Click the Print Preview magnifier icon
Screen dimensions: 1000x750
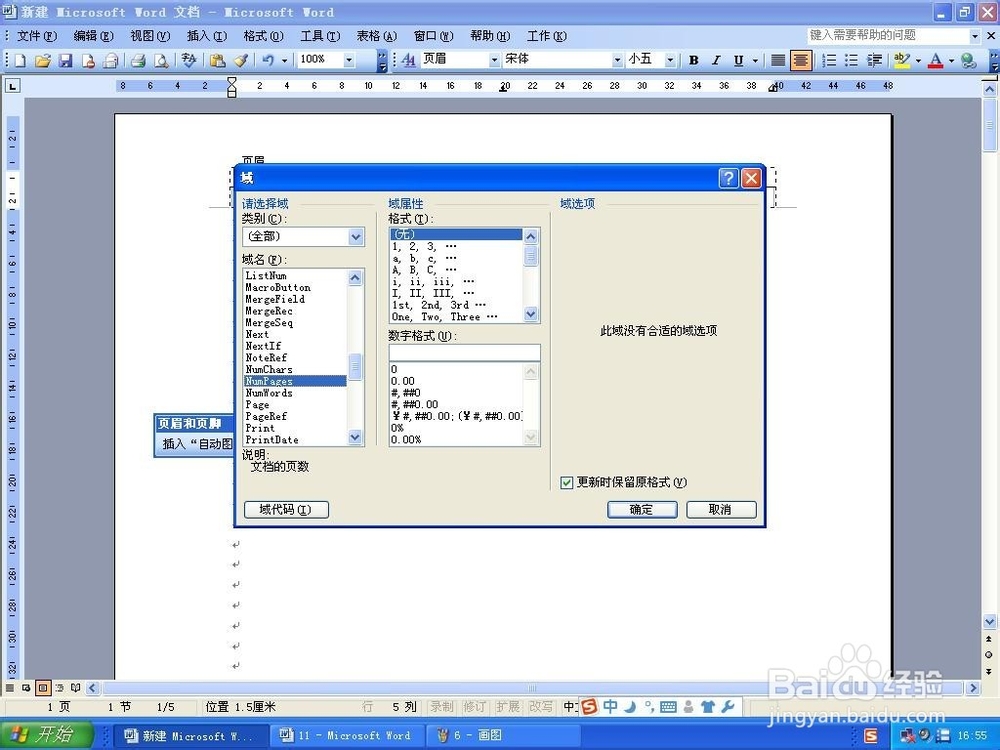161,60
